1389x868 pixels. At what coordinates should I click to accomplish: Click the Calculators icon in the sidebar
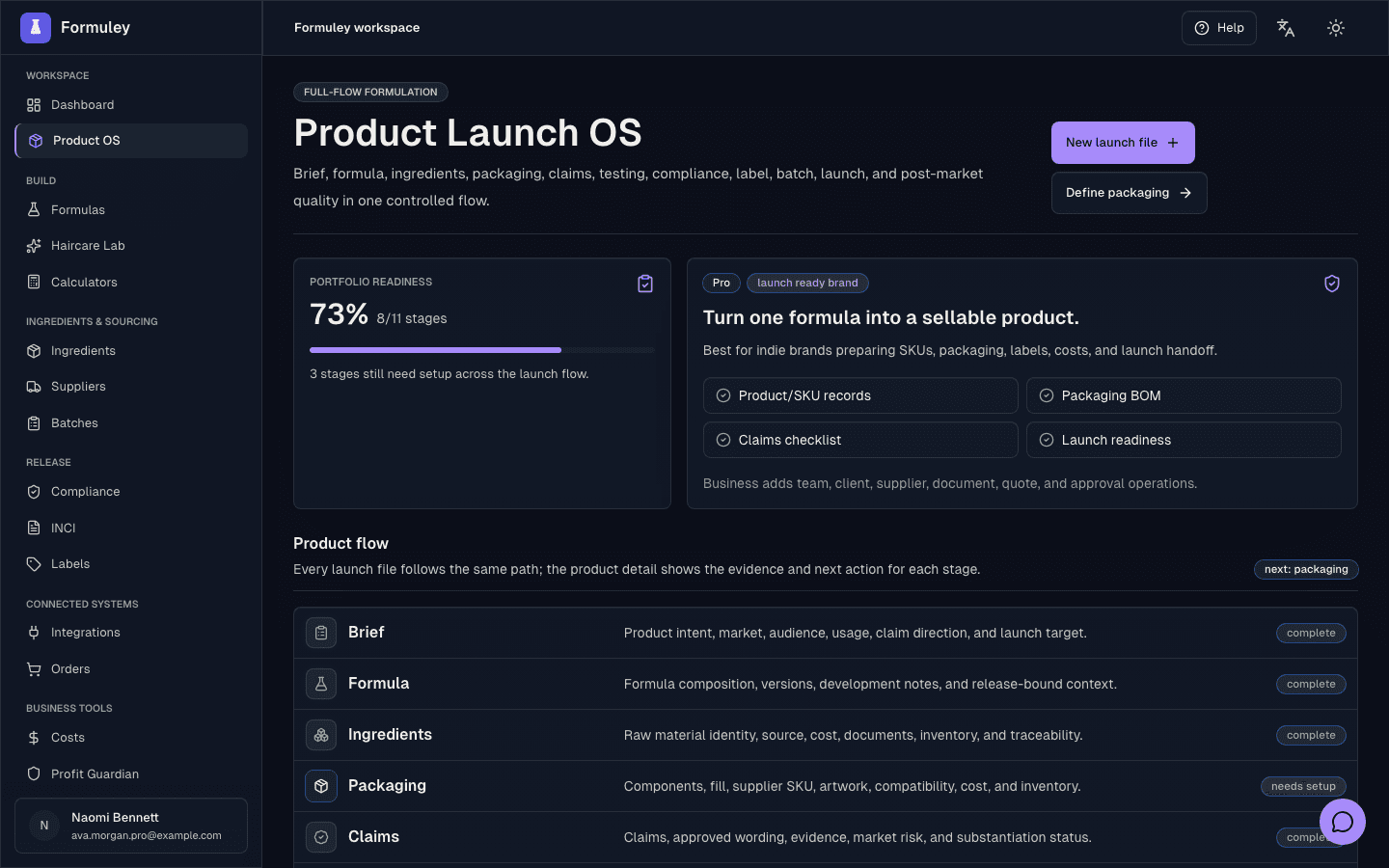[34, 283]
